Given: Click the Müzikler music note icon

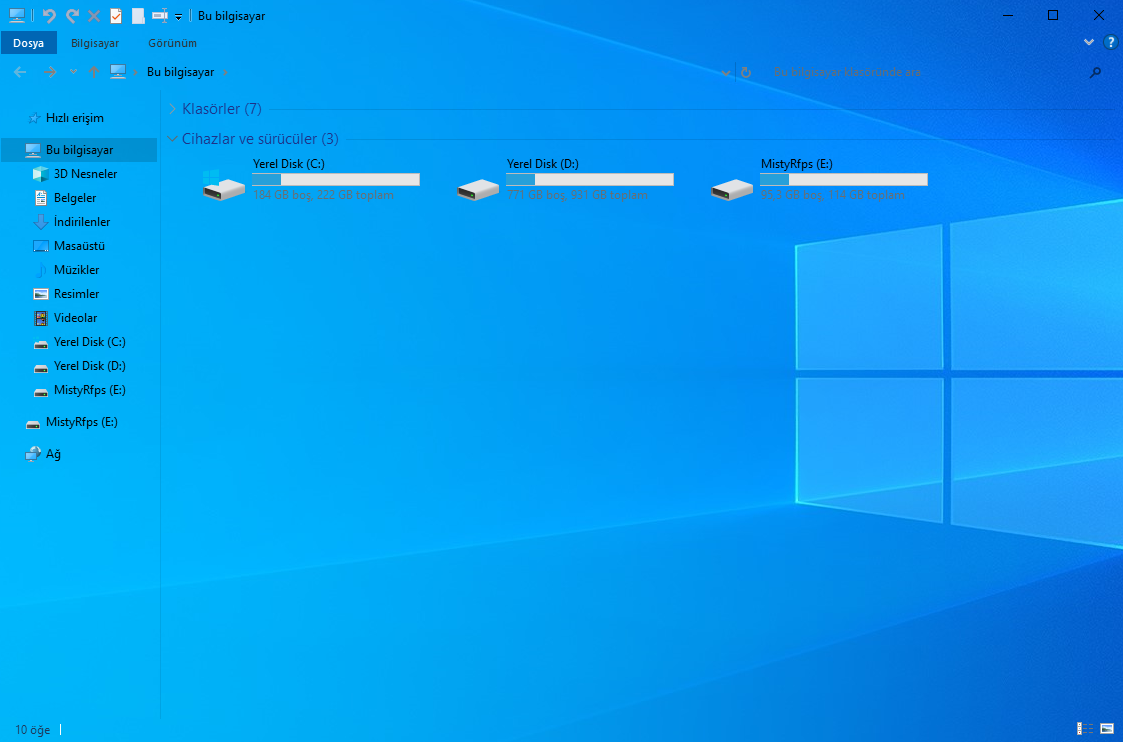Looking at the screenshot, I should tap(41, 270).
